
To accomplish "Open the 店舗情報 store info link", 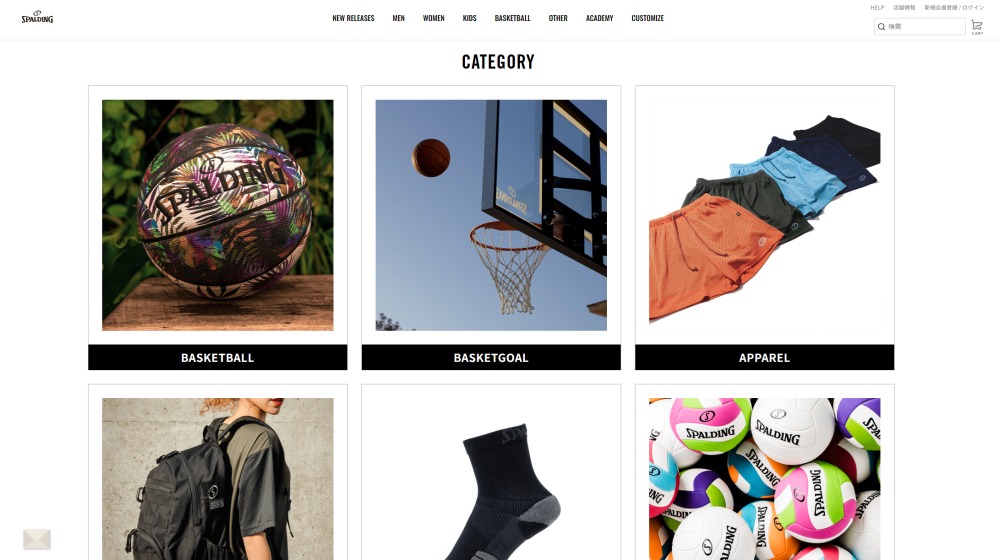I will click(904, 8).
